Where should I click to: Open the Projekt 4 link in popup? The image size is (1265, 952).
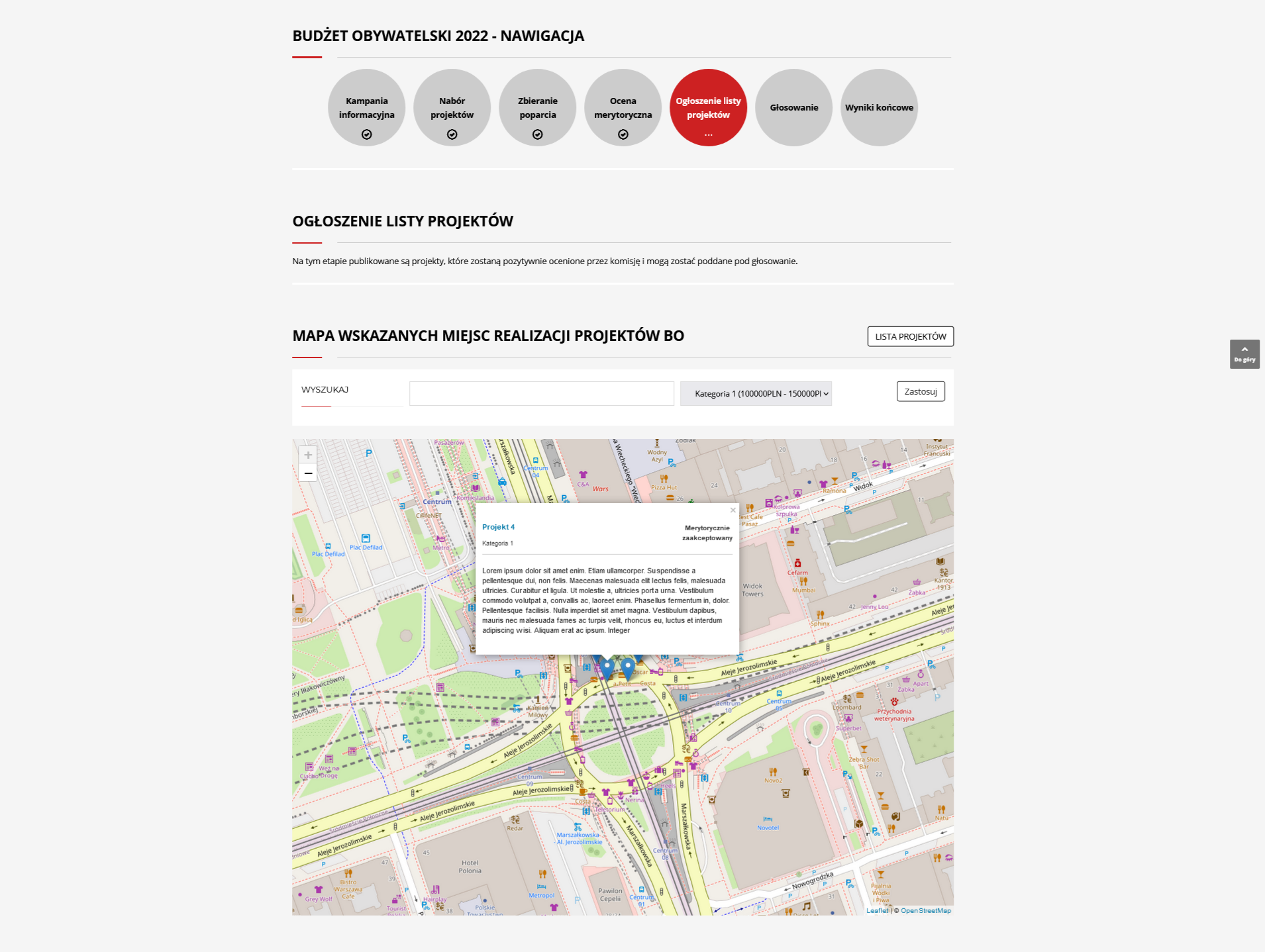coord(498,527)
